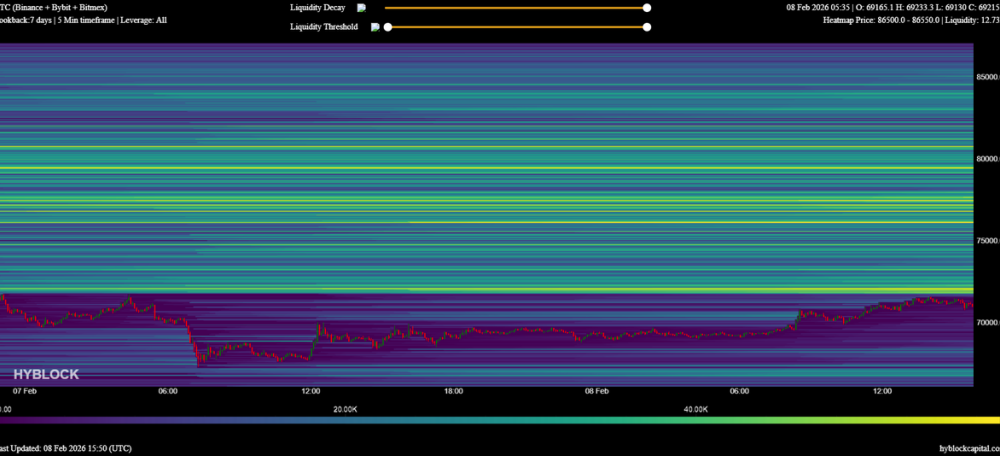Image resolution: width=1000 pixels, height=456 pixels.
Task: Click the Lookback and Leverage settings text
Action: coord(84,20)
